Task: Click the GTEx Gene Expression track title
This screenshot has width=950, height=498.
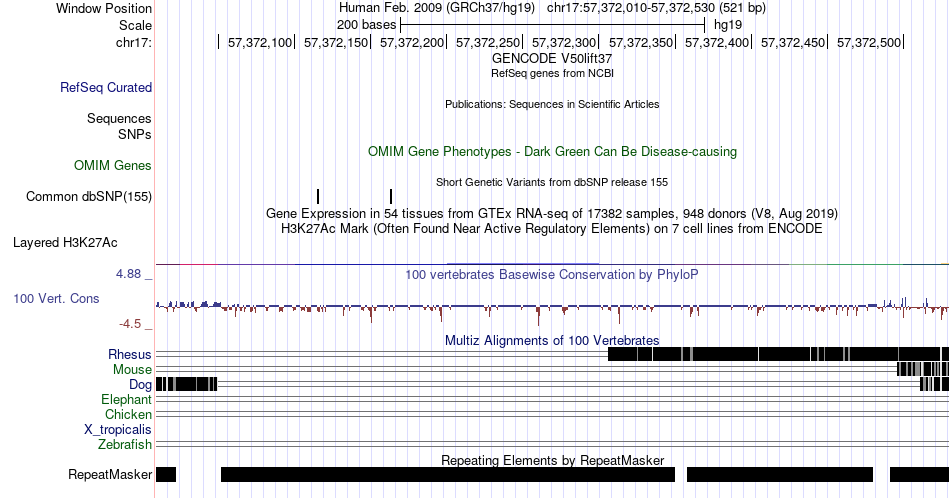Action: click(x=552, y=213)
